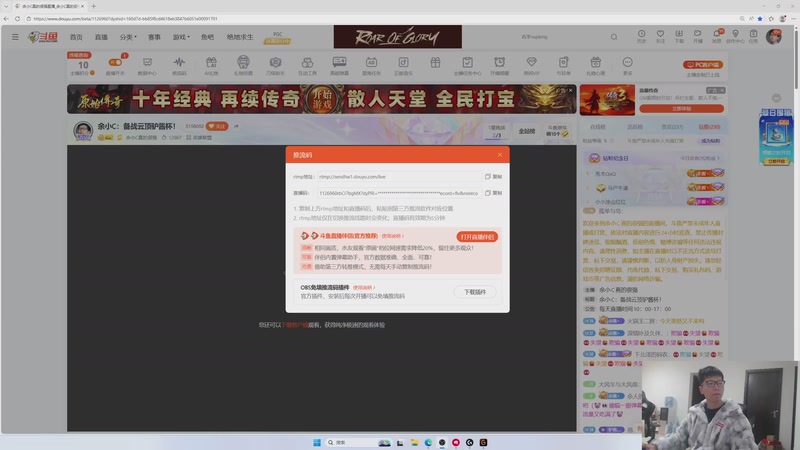Screen dimensions: 800x450
Task: Open 绝地求生 in the top navigation
Action: pos(240,37)
